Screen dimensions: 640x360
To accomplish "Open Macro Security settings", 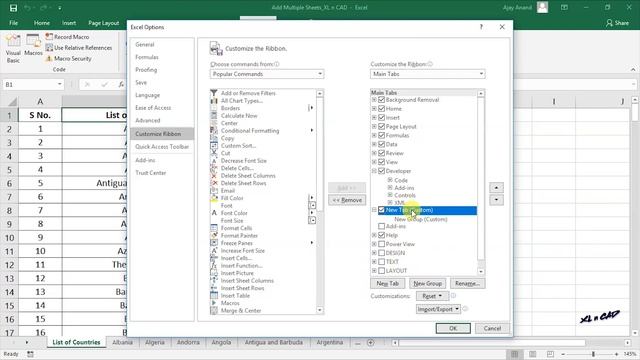I will (x=69, y=58).
